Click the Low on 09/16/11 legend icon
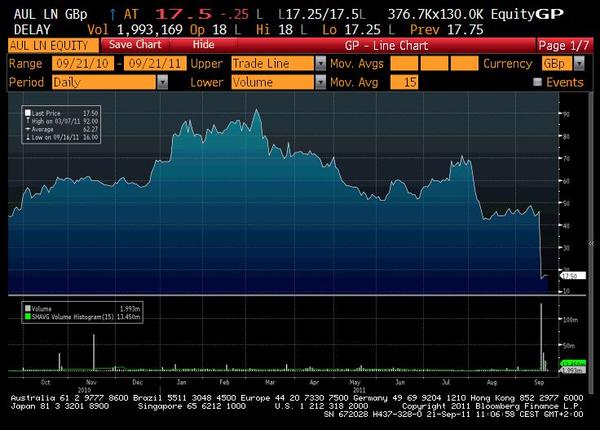Viewport: 600px width, 430px height. click(28, 136)
